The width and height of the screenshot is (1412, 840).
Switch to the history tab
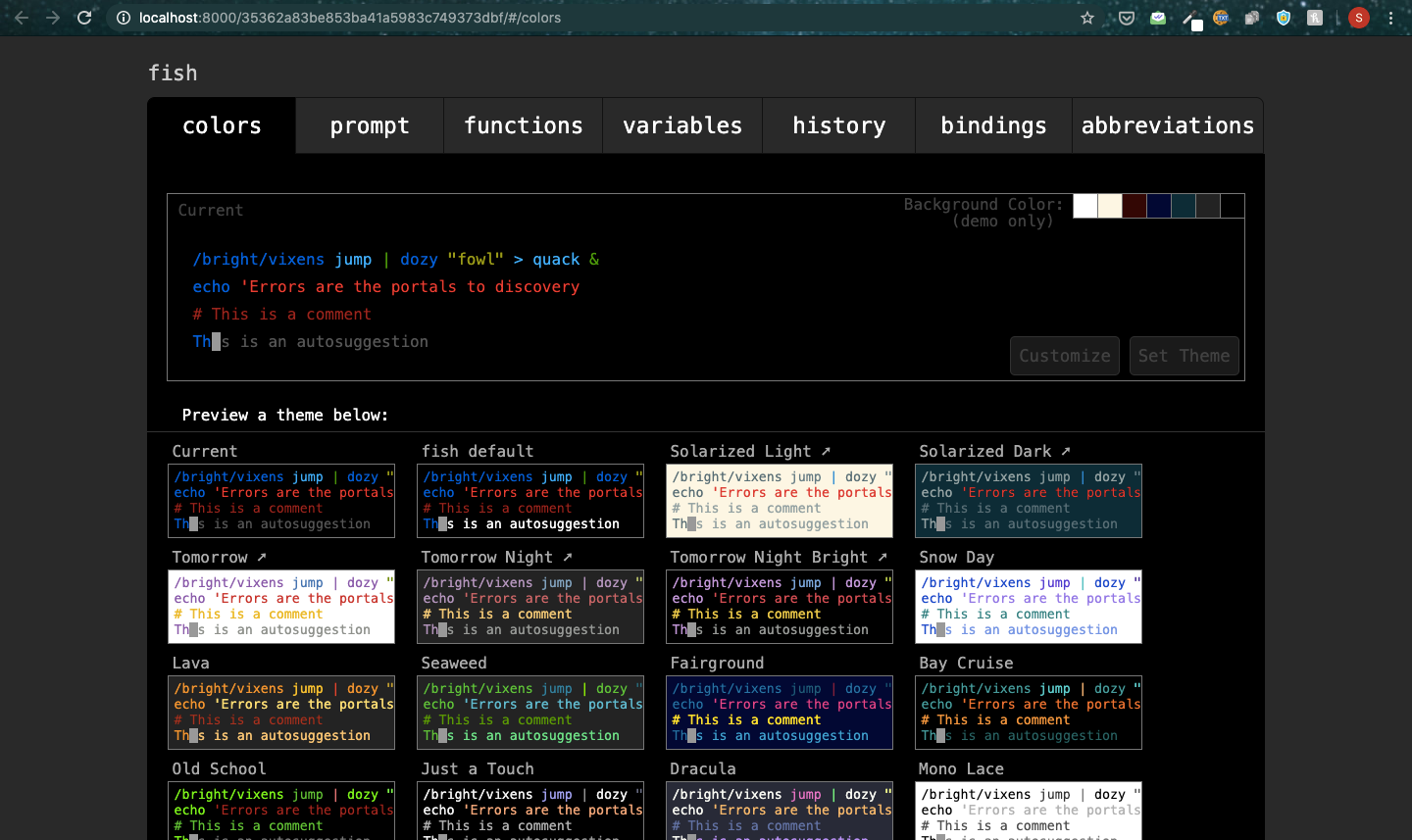[x=838, y=124]
